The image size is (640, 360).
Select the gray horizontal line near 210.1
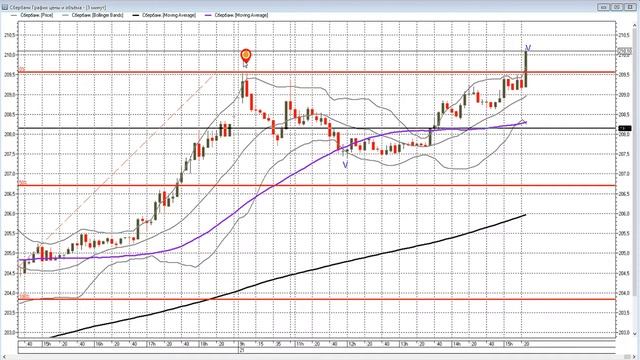click(x=317, y=51)
